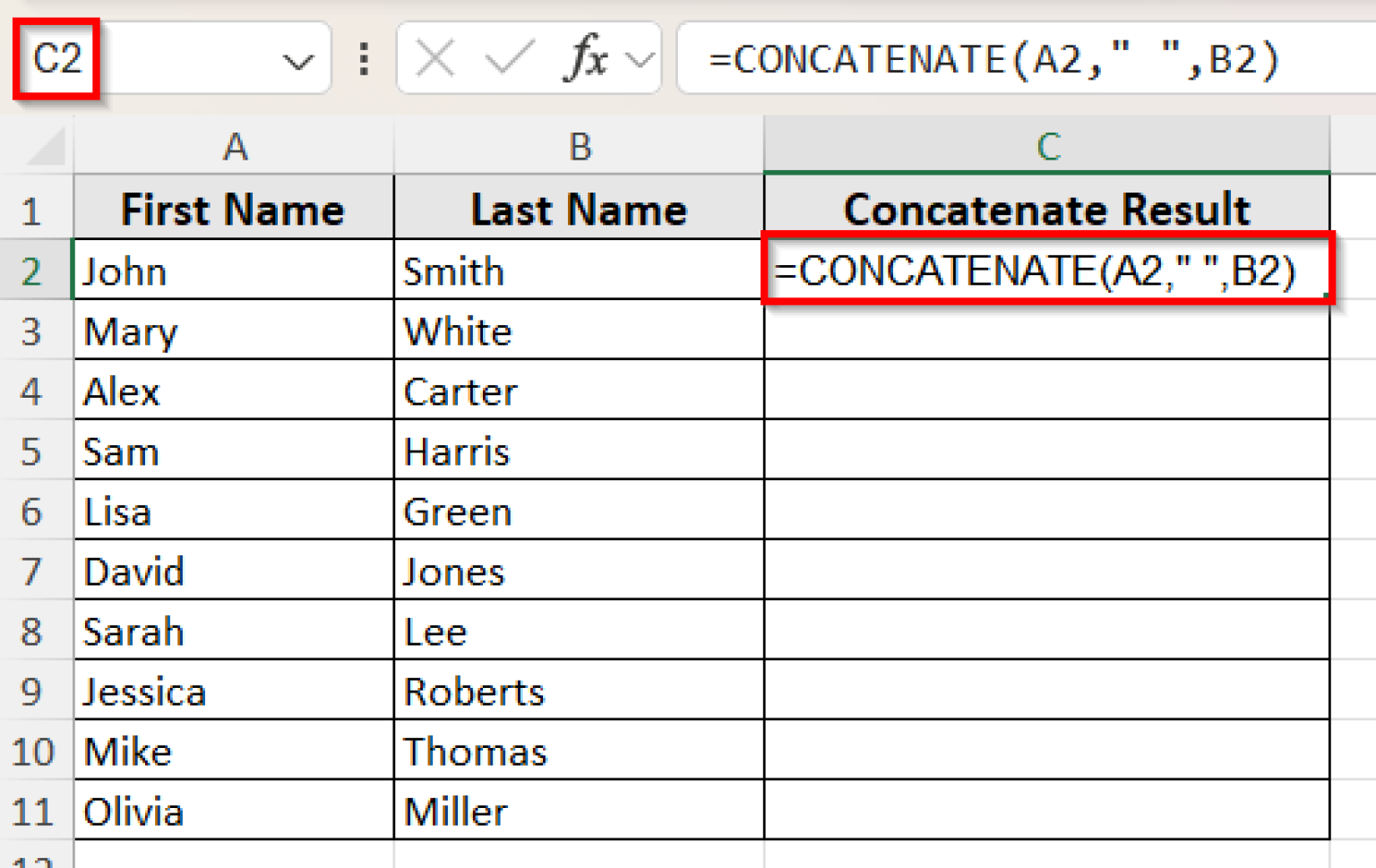Select column header A
This screenshot has width=1376, height=868.
tap(235, 146)
